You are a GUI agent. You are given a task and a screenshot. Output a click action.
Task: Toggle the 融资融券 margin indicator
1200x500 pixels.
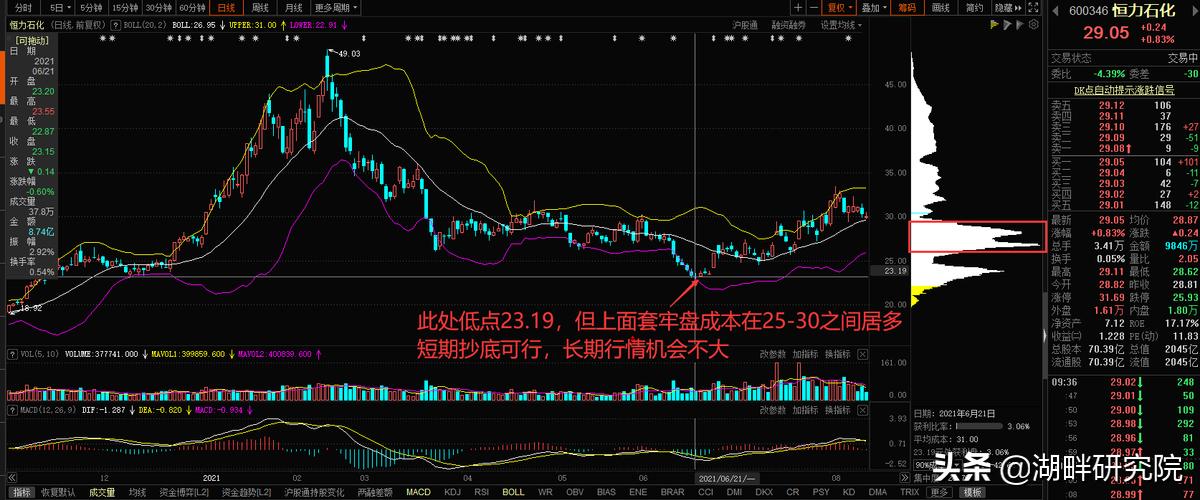788,24
